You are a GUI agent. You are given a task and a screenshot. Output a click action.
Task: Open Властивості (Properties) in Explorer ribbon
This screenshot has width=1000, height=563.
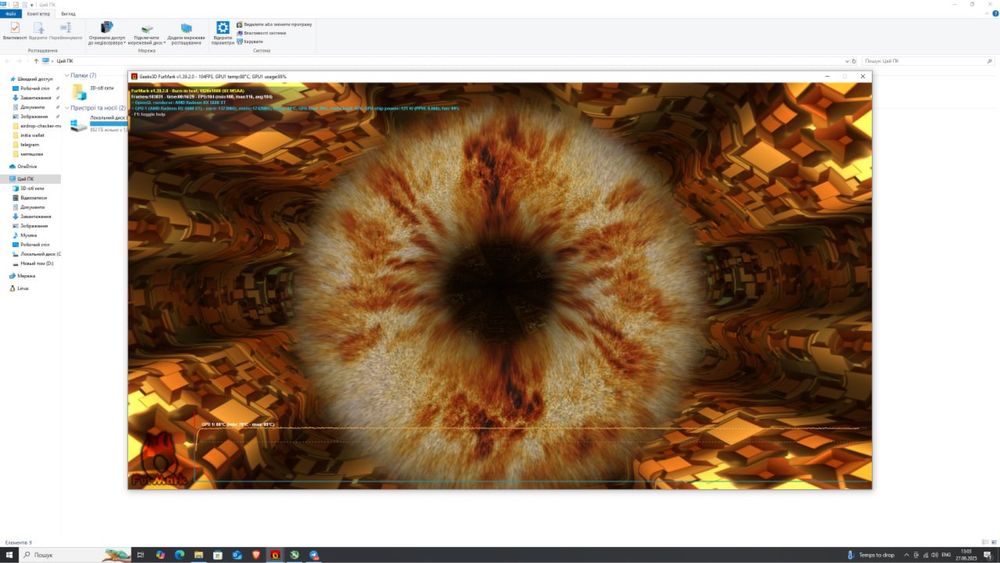click(15, 31)
